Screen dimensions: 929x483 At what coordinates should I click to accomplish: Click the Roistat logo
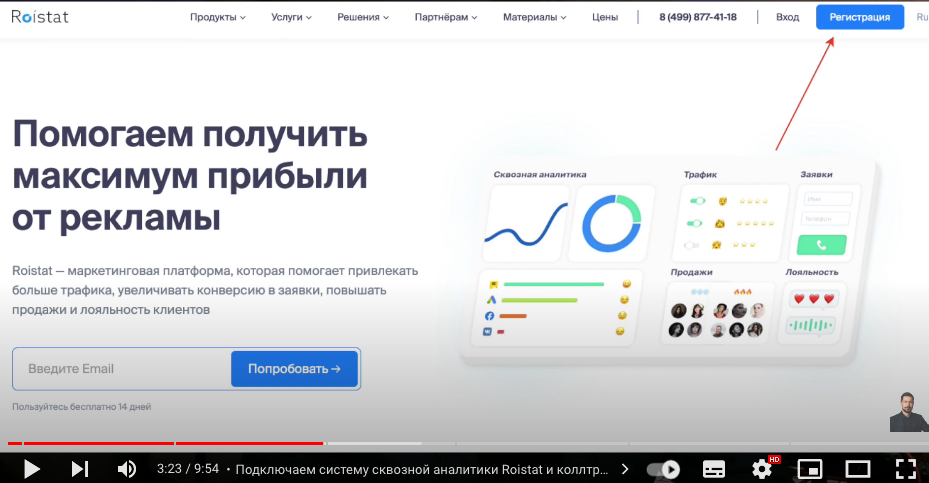pyautogui.click(x=40, y=17)
